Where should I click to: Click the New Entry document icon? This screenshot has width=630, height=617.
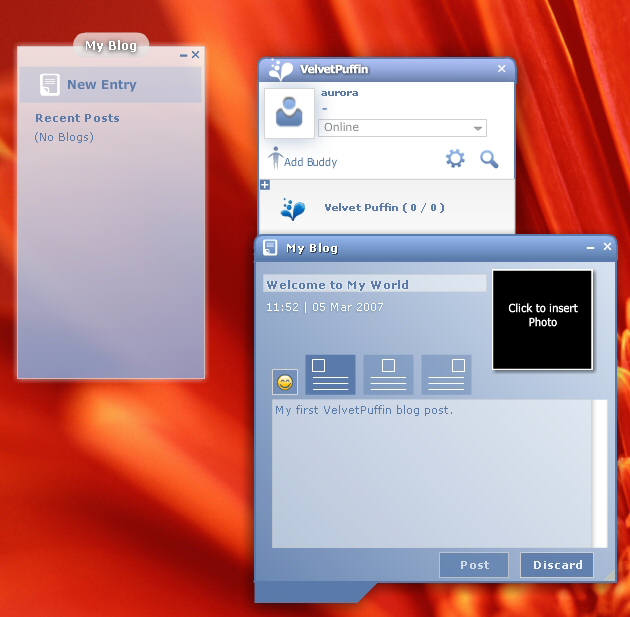tap(49, 85)
